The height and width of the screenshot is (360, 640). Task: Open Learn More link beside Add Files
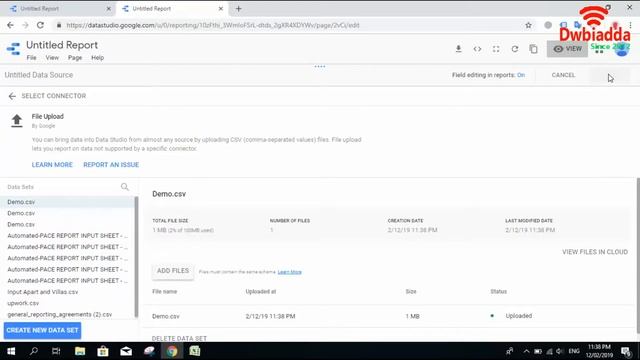pos(289,272)
